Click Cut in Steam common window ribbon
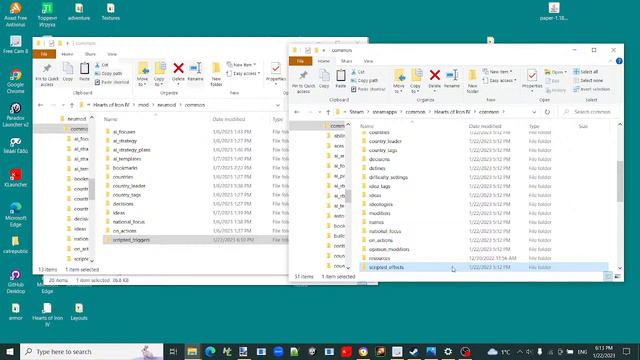Screen dimensions: 640x360 [x=358, y=72]
